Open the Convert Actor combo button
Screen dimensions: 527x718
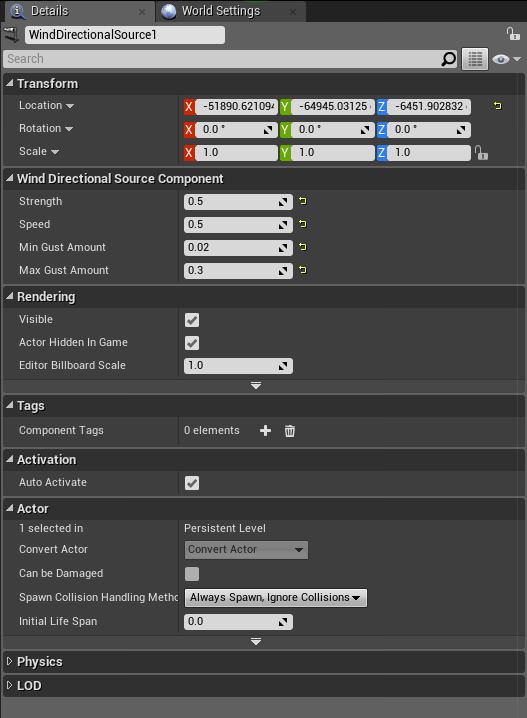[x=246, y=549]
